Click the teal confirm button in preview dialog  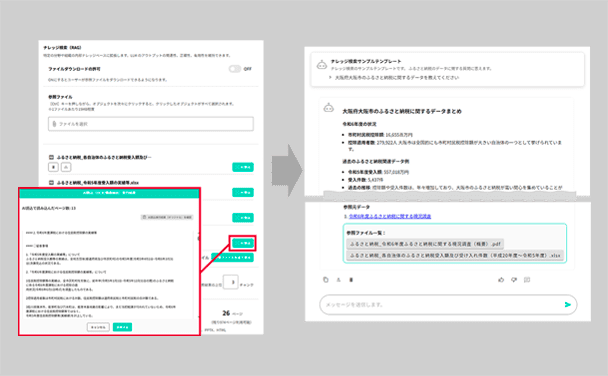click(123, 327)
